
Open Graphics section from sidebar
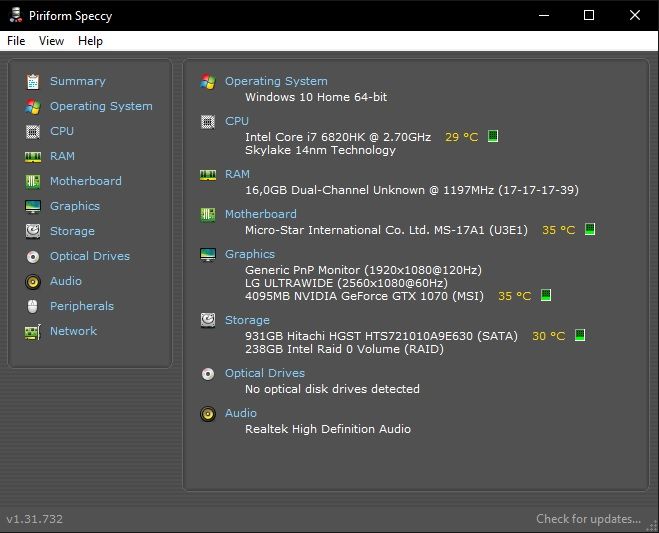pos(75,206)
